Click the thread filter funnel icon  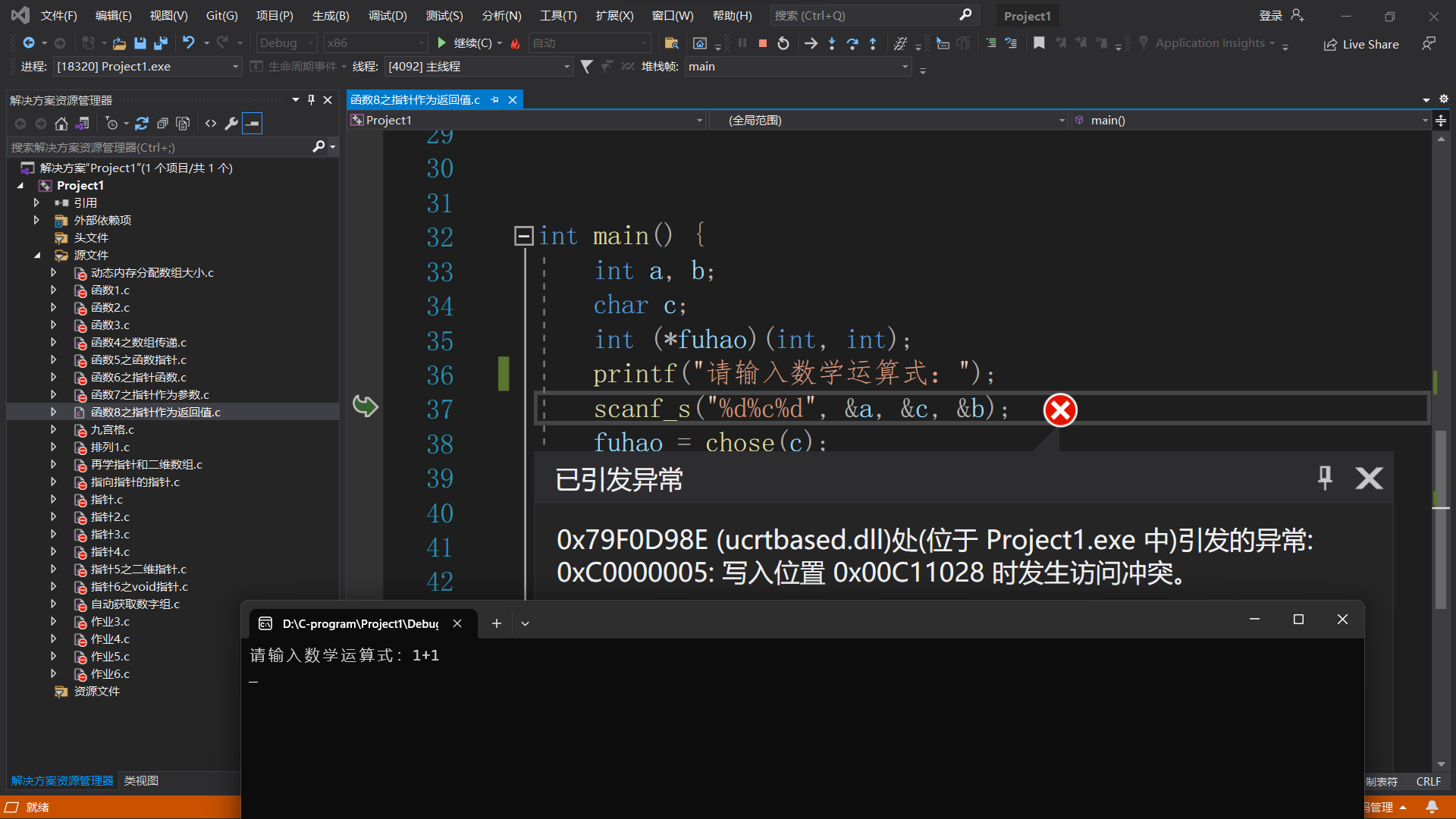pyautogui.click(x=586, y=67)
